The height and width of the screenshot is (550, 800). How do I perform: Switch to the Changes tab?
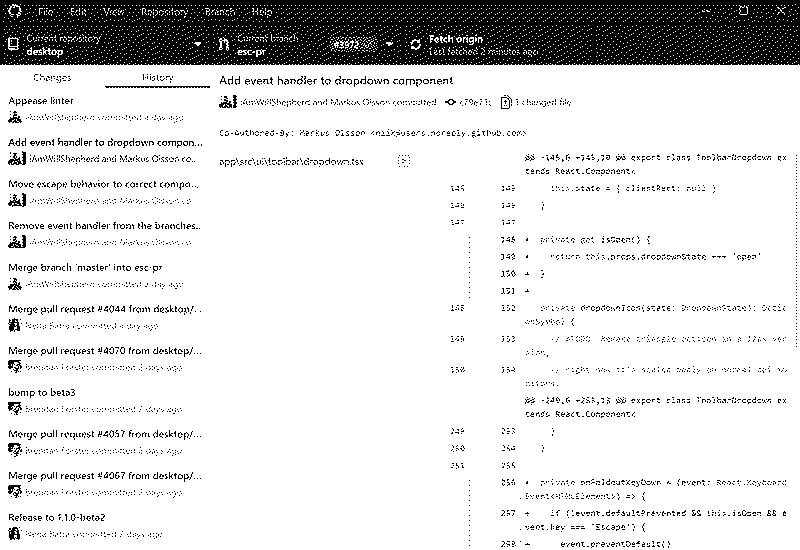coord(52,78)
